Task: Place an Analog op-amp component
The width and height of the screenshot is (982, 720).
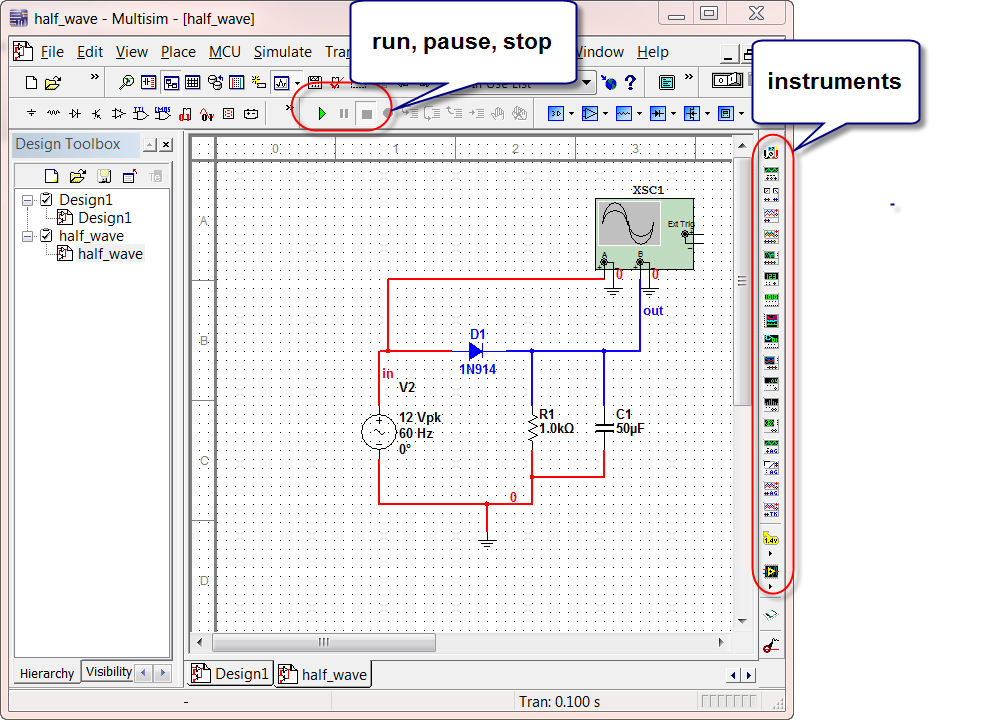Action: (x=118, y=113)
